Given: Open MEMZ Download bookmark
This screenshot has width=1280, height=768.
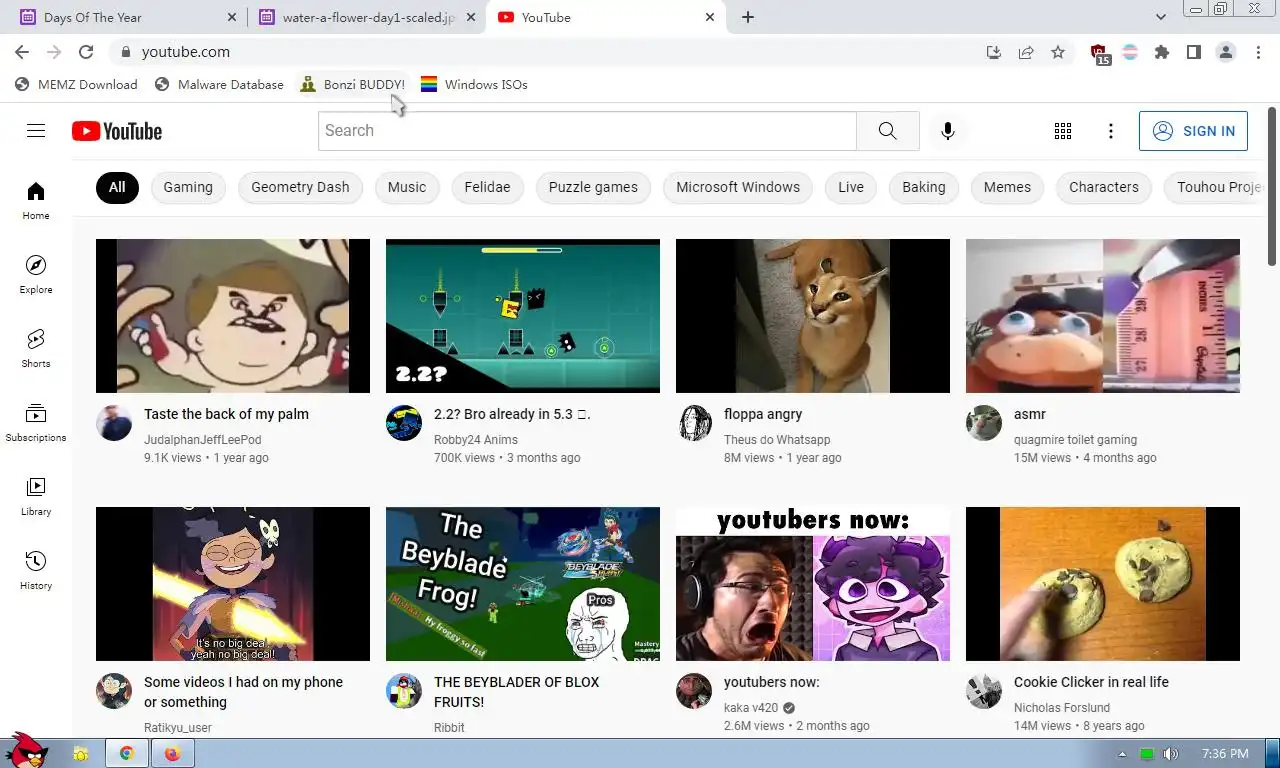Looking at the screenshot, I should (76, 85).
